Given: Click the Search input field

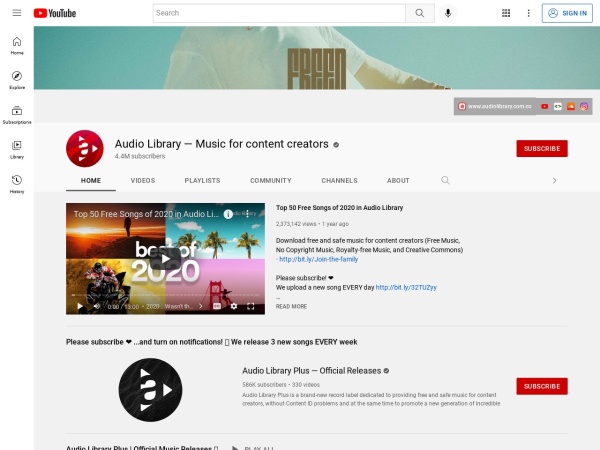Looking at the screenshot, I should 278,13.
